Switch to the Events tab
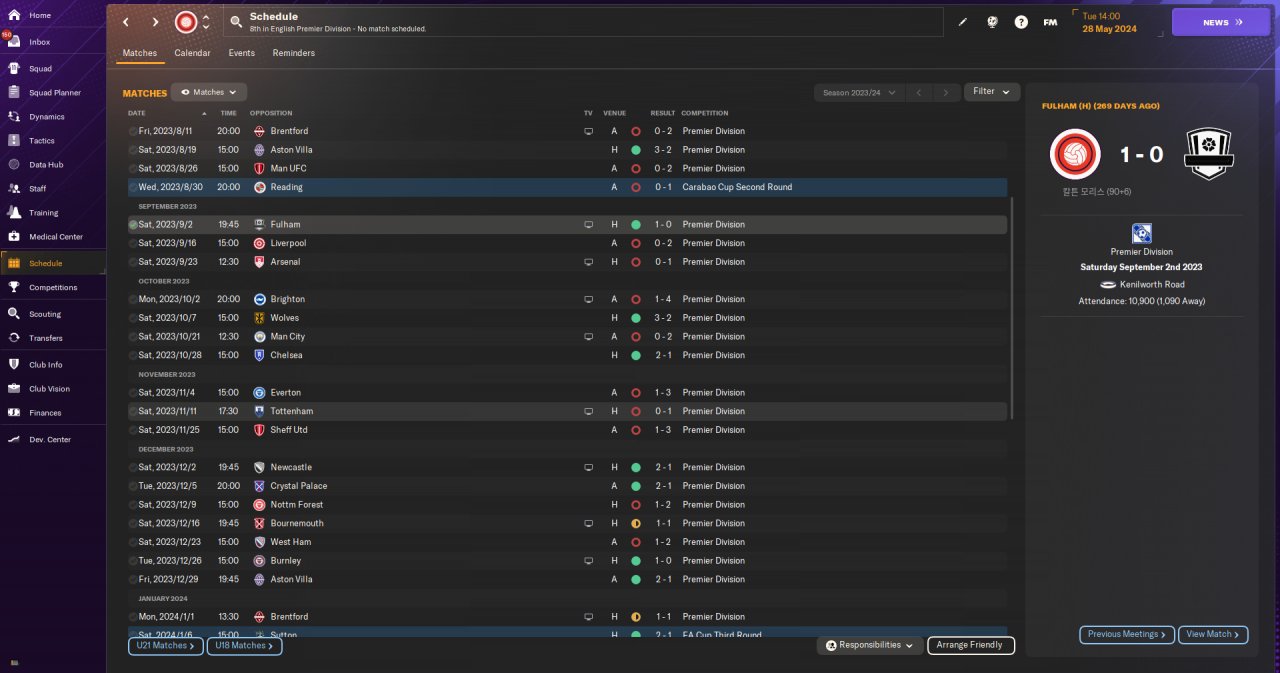This screenshot has width=1280, height=673. [x=241, y=53]
